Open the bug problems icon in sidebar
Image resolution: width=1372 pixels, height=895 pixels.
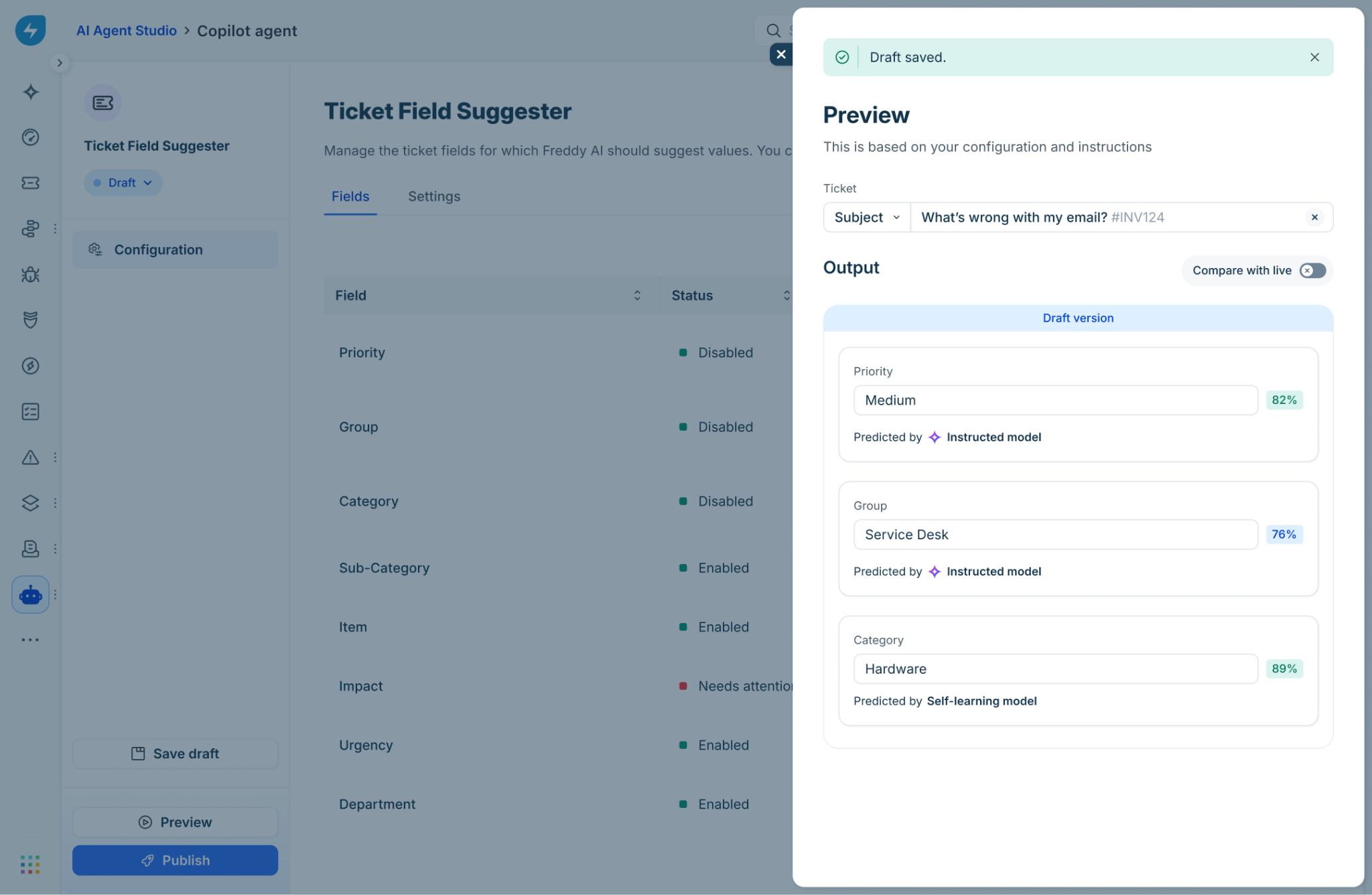click(x=30, y=274)
